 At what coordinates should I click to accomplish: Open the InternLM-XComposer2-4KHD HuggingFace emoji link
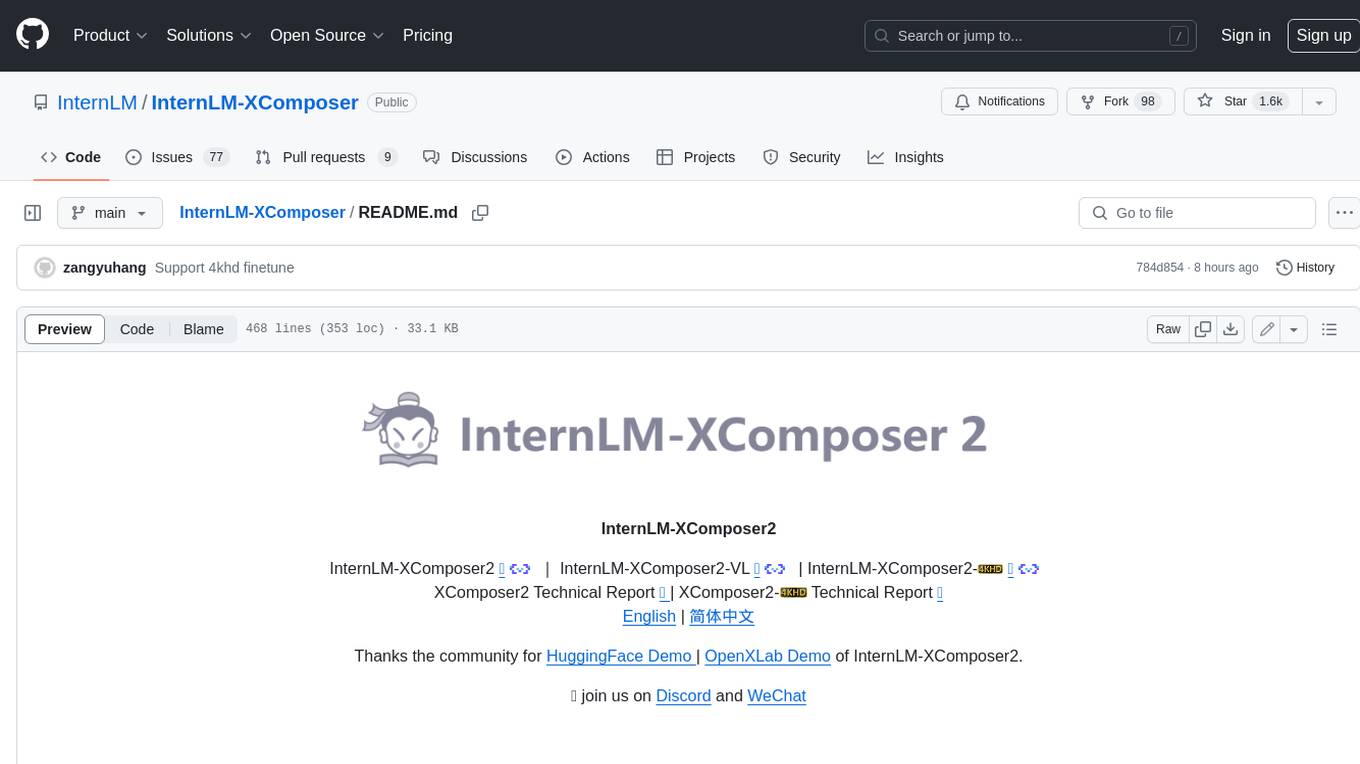pos(1010,569)
